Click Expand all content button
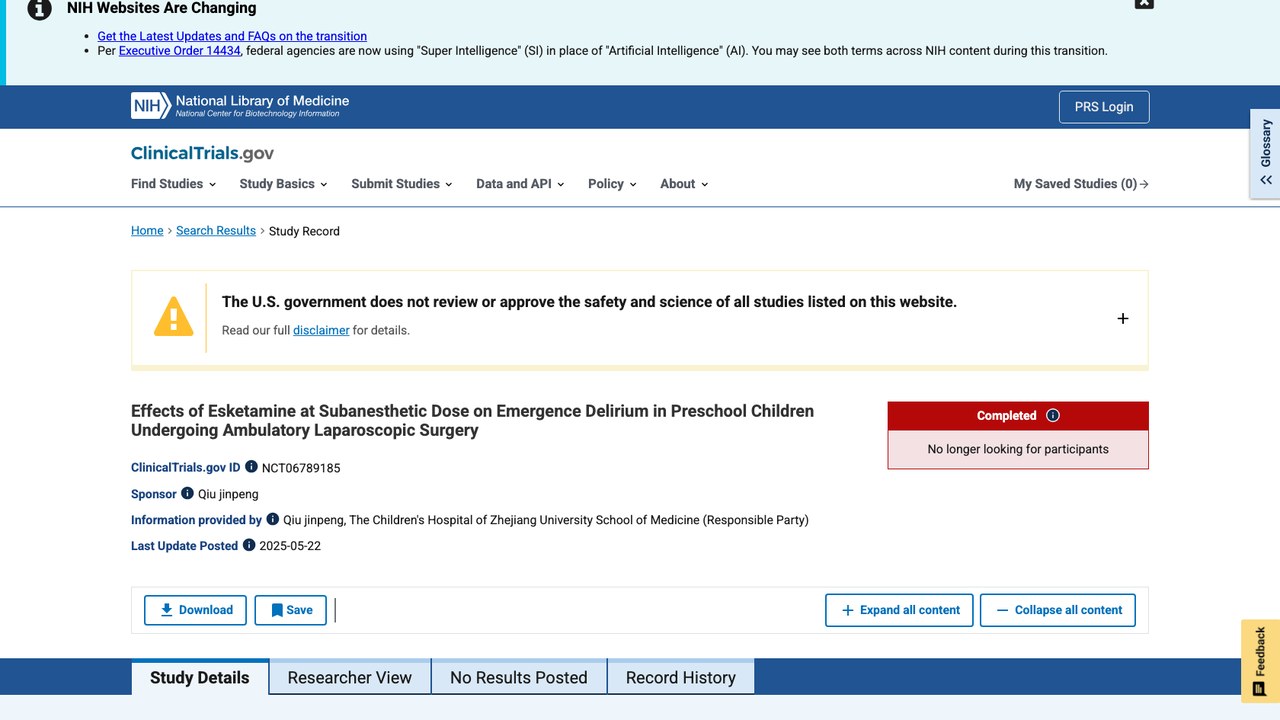This screenshot has width=1280, height=720. pyautogui.click(x=899, y=610)
